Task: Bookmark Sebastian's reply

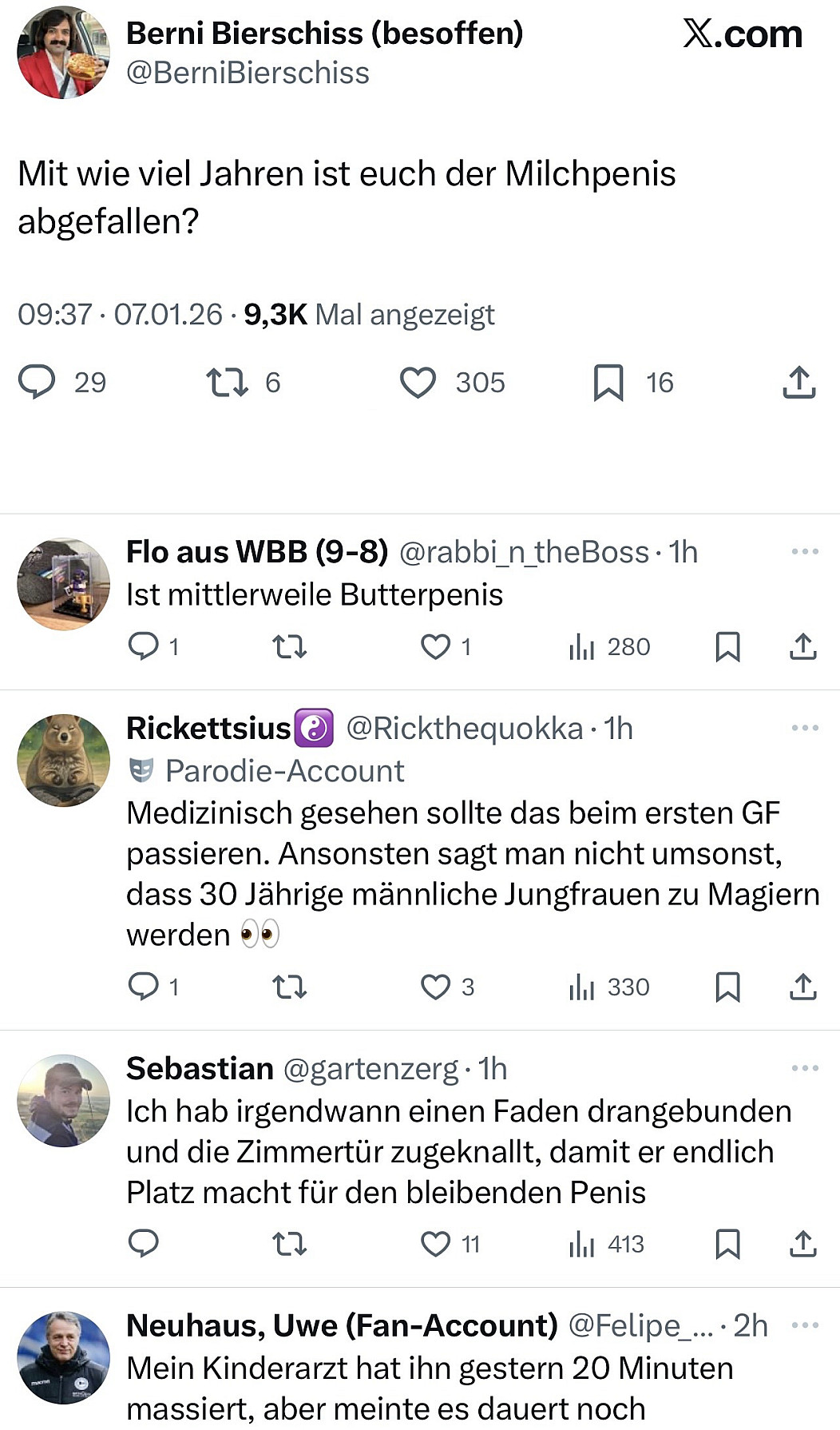Action: (727, 1244)
